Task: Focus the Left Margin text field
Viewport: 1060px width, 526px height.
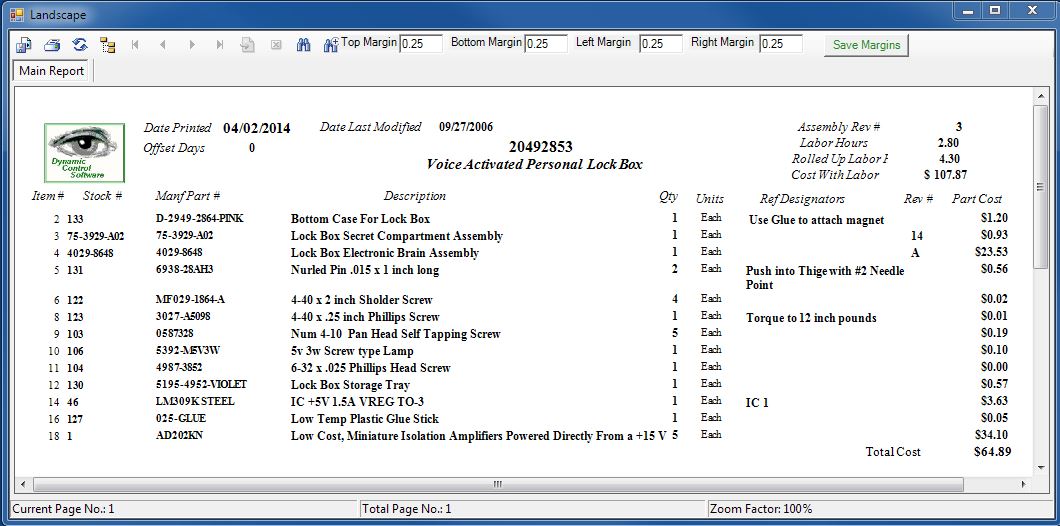Action: pyautogui.click(x=660, y=44)
